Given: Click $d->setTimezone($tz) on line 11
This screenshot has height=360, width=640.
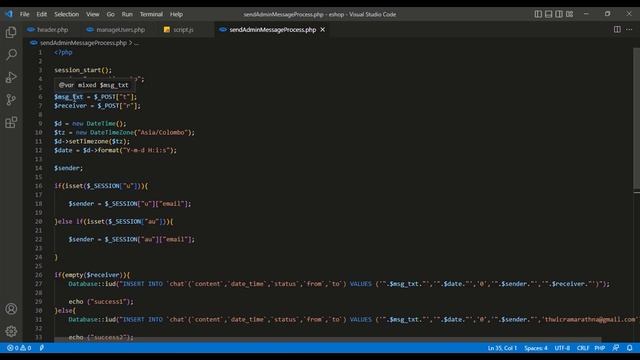Looking at the screenshot, I should click(x=92, y=141).
